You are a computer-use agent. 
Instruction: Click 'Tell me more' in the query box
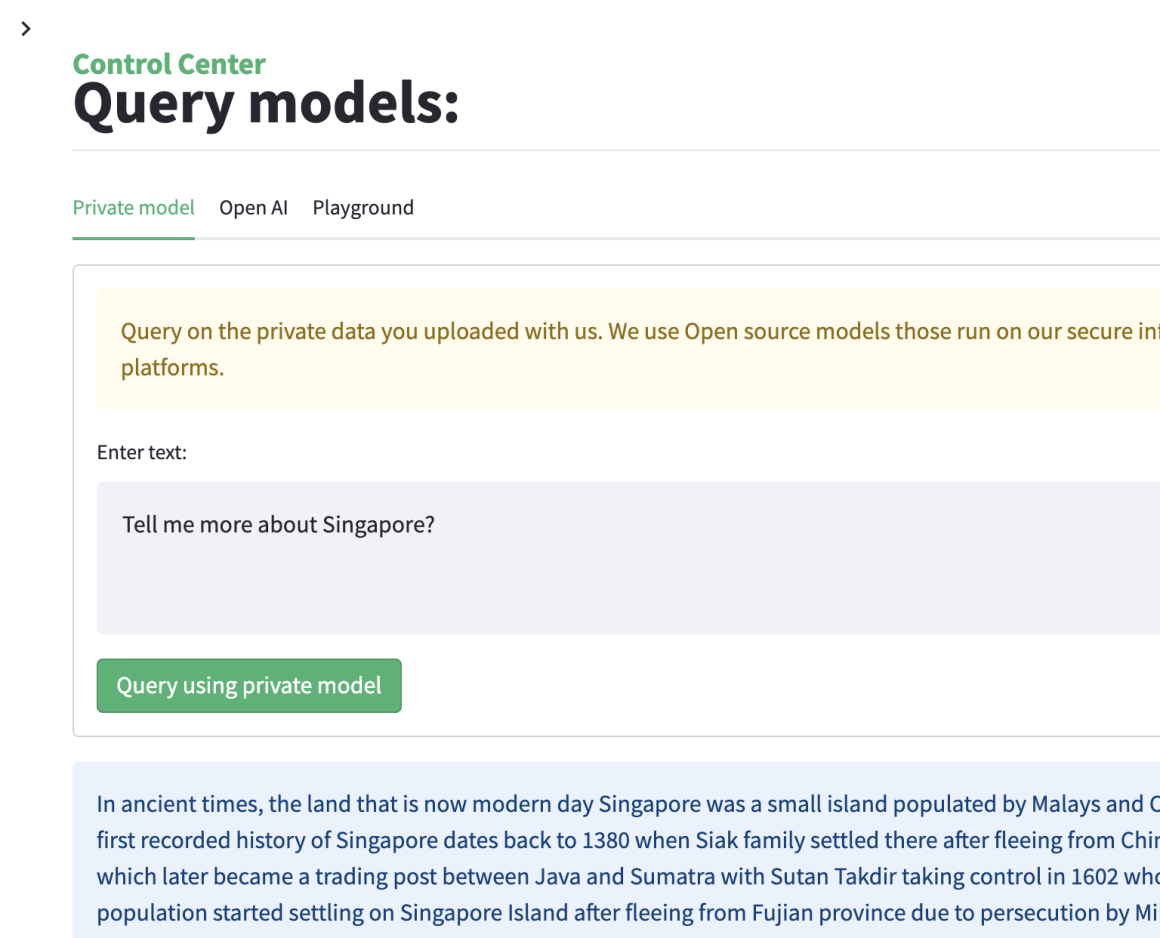pyautogui.click(x=182, y=525)
